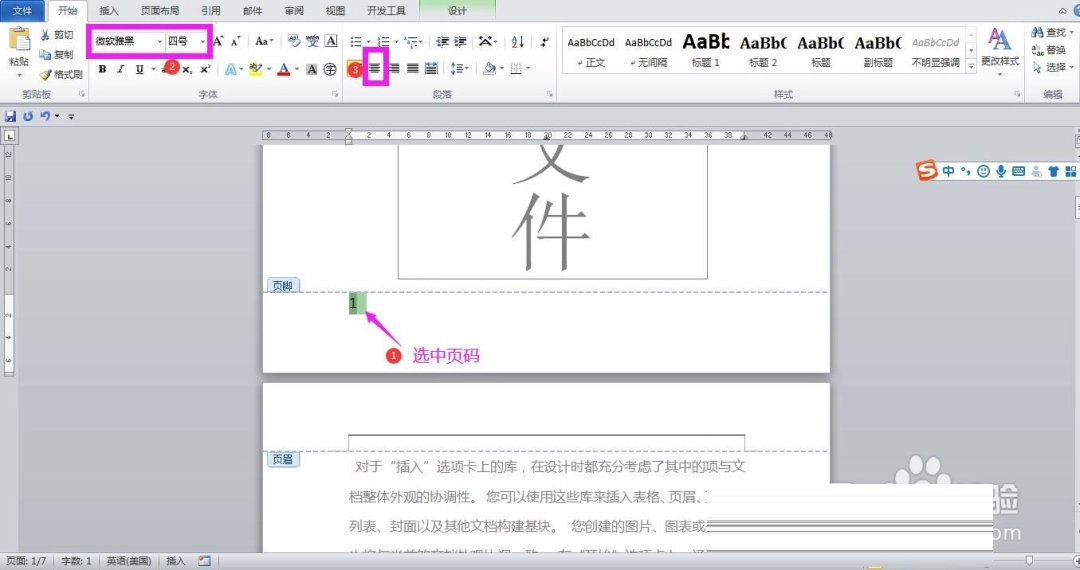Open the line spacing dropdown
This screenshot has height=570, width=1080.
click(x=459, y=68)
